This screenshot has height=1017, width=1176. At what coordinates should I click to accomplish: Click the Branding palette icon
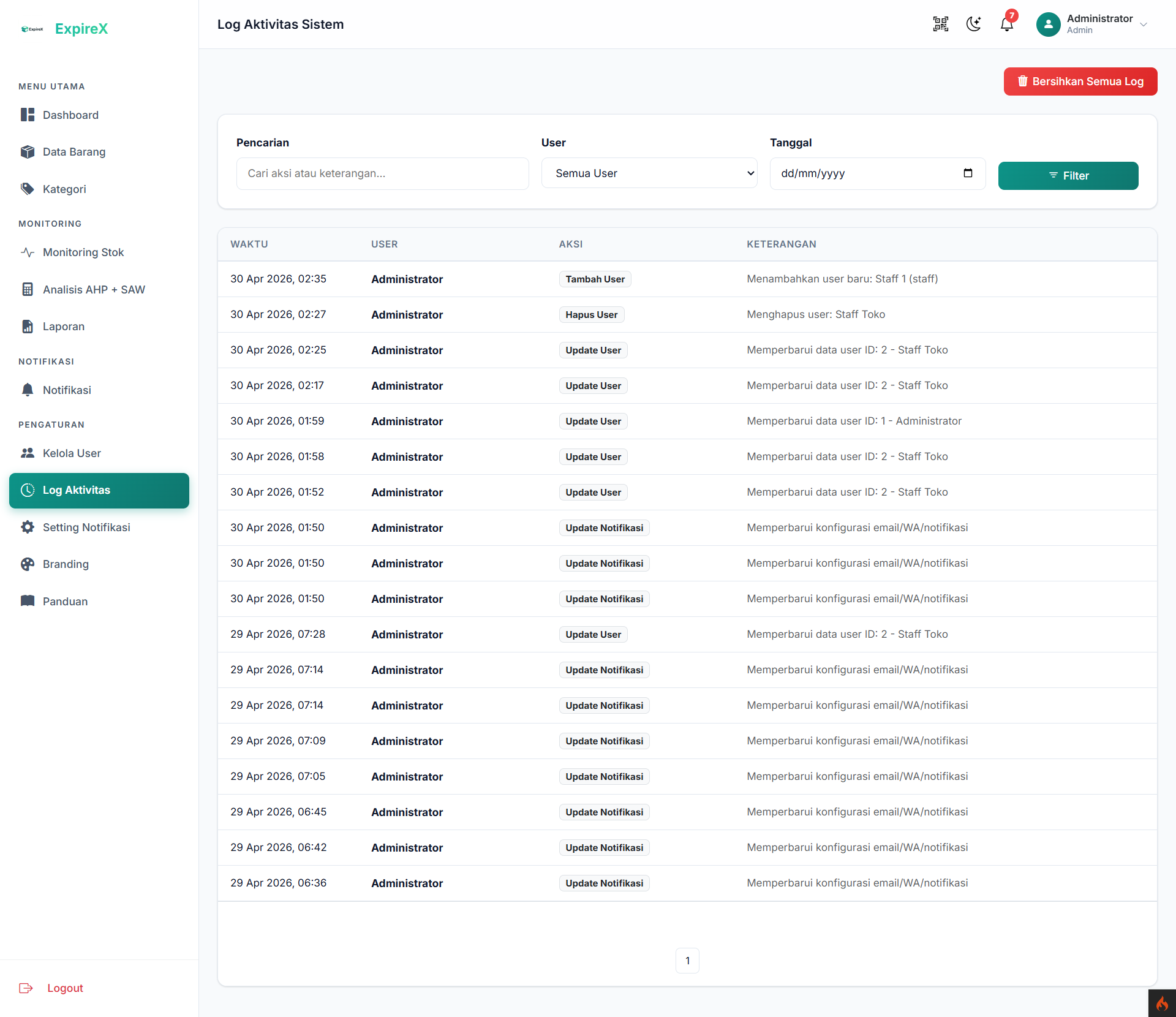[28, 564]
